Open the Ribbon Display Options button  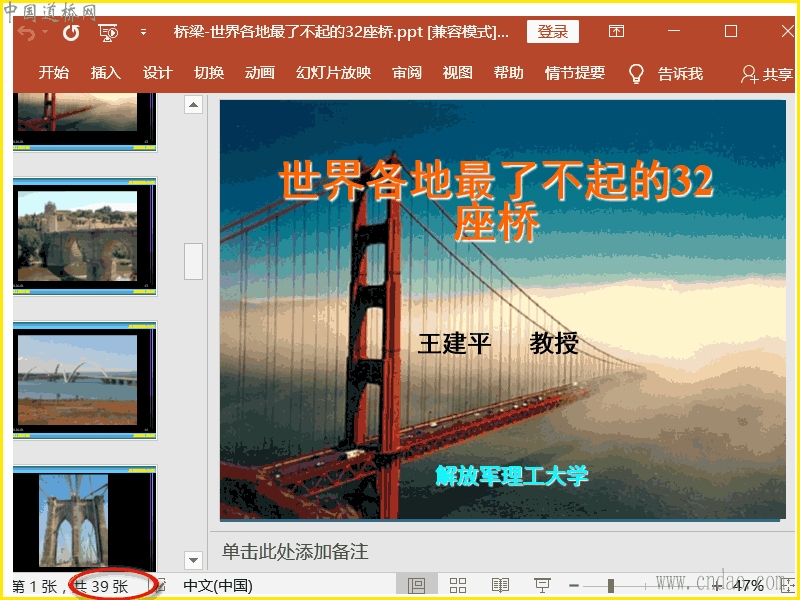click(x=616, y=32)
